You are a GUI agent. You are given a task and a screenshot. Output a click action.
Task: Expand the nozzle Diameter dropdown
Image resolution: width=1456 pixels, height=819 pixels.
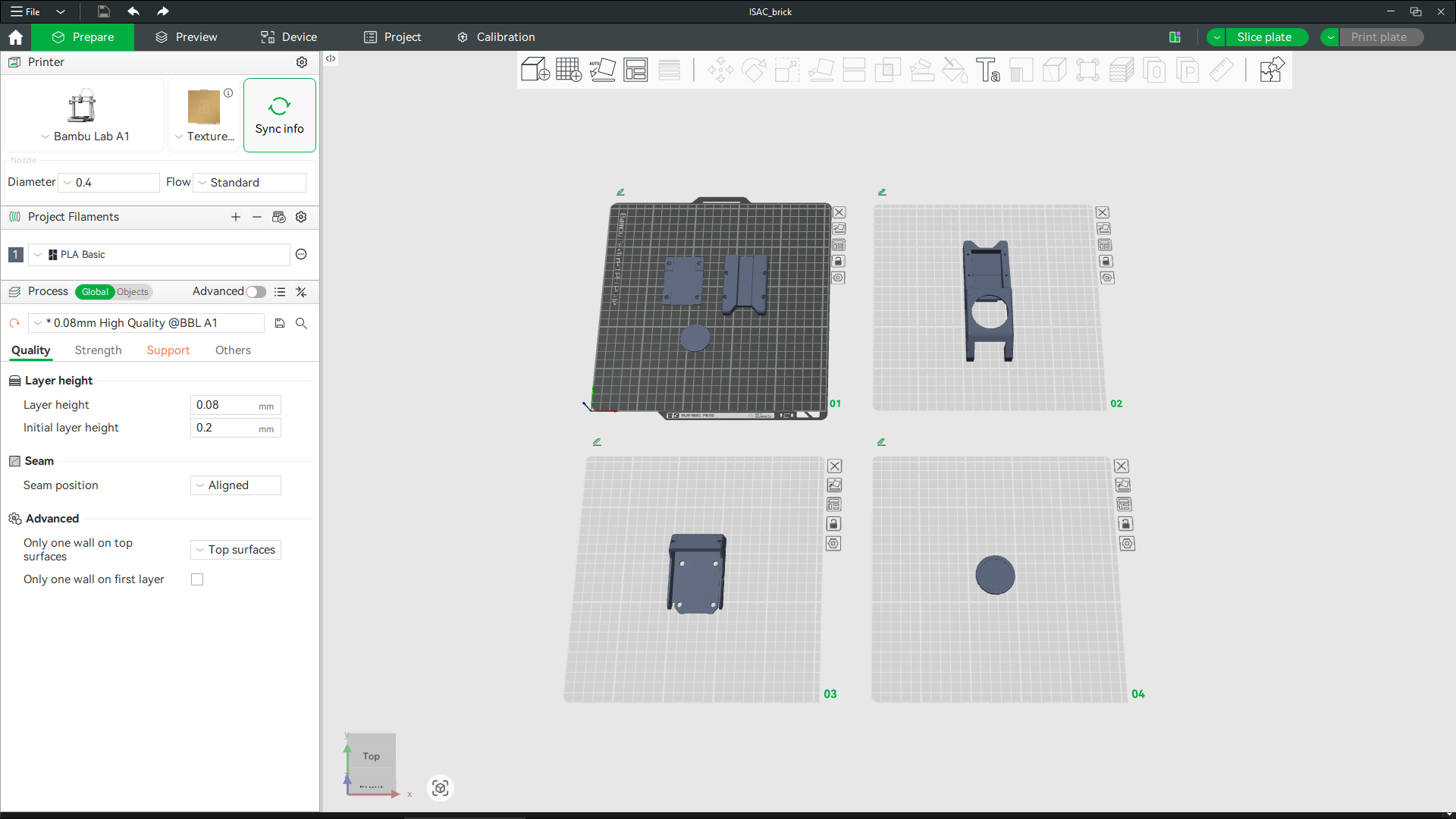(x=111, y=183)
